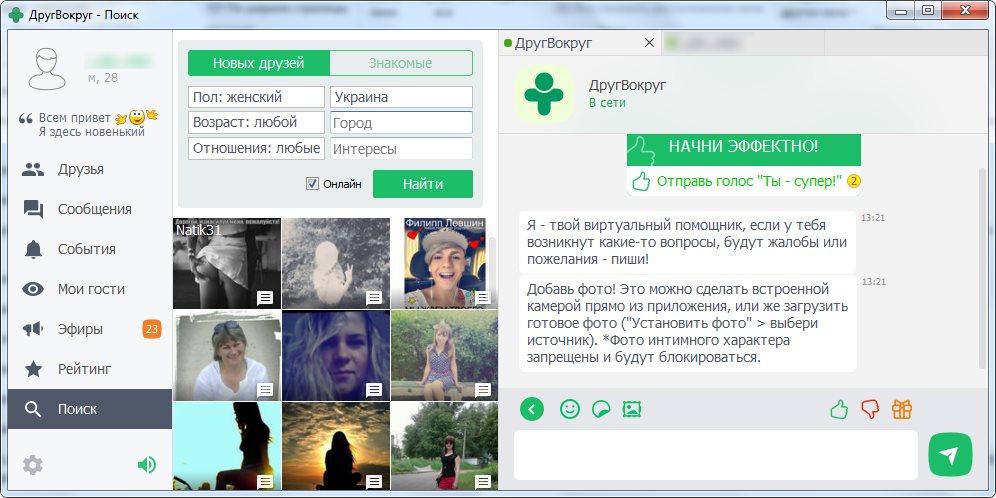Screen dimensions: 996x498
Task: Click message icon on sunset silhouette photo
Action: pos(374,481)
